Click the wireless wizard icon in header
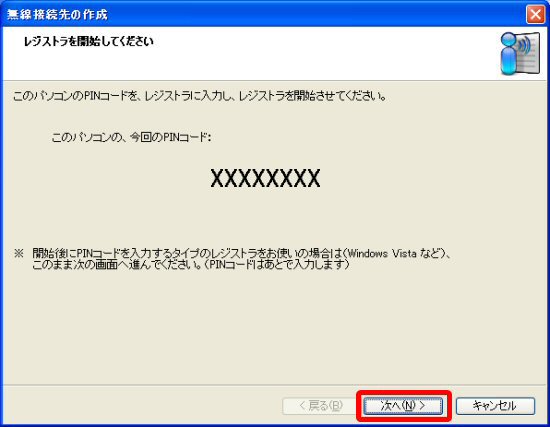 click(520, 53)
